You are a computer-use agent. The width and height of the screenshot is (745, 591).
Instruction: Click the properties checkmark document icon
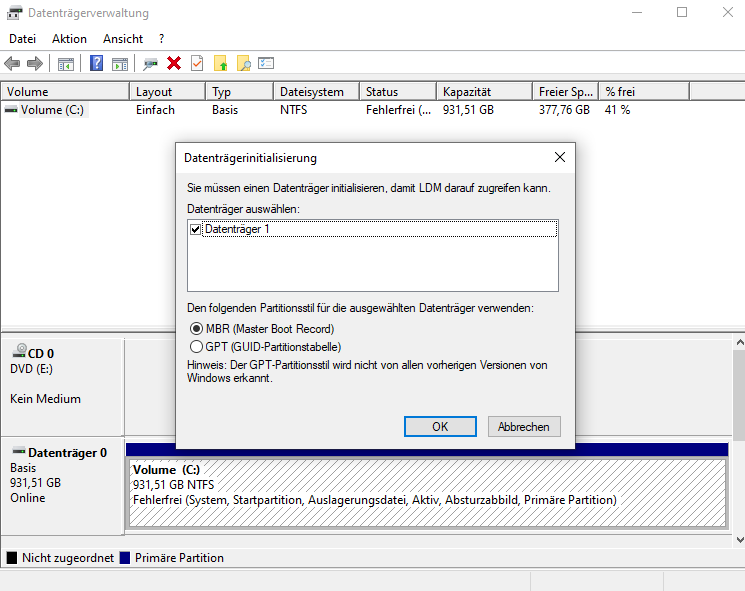click(197, 63)
